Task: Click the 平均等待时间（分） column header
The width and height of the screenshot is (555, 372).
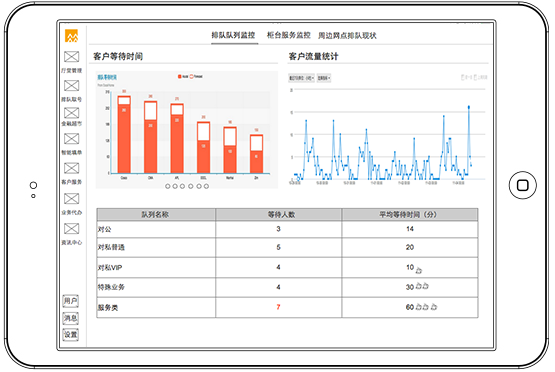Action: pyautogui.click(x=410, y=214)
